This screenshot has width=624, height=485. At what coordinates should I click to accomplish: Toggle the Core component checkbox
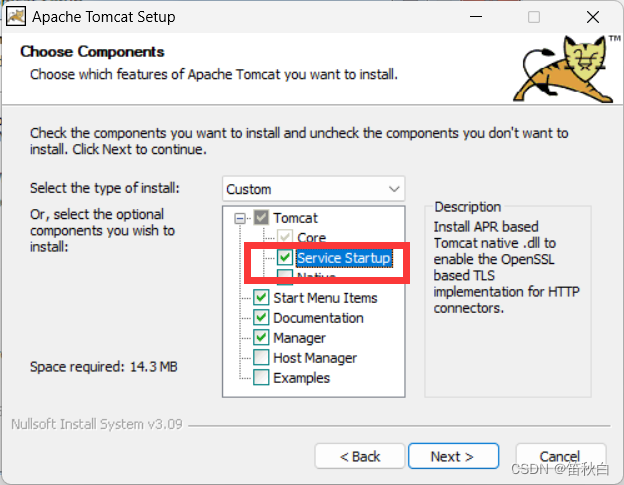[285, 237]
